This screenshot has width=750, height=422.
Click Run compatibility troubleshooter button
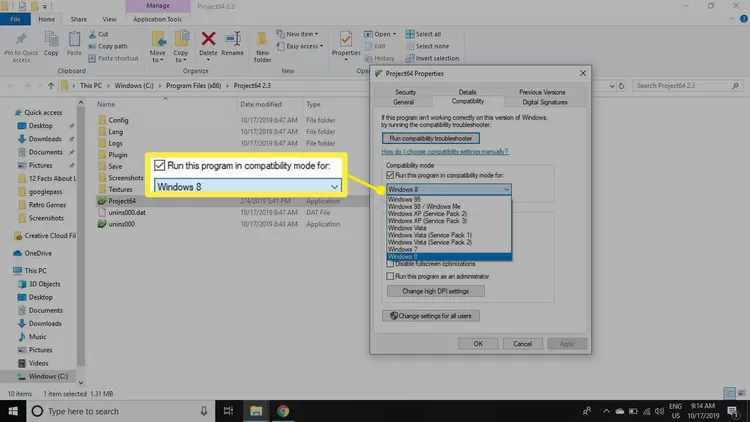(430, 138)
